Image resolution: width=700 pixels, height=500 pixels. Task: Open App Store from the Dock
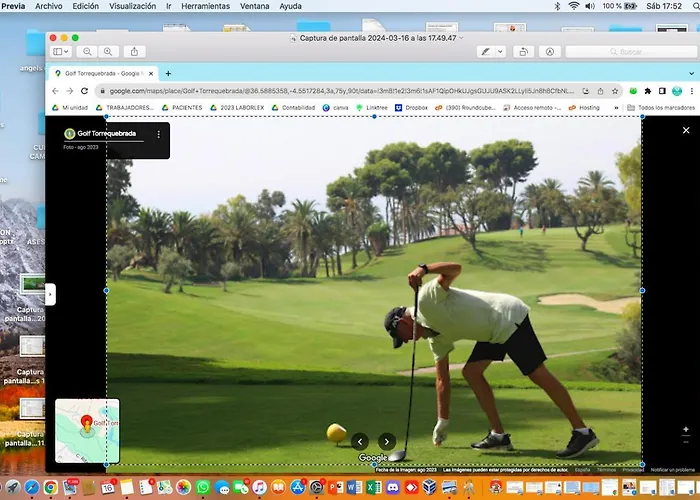pyautogui.click(x=297, y=488)
